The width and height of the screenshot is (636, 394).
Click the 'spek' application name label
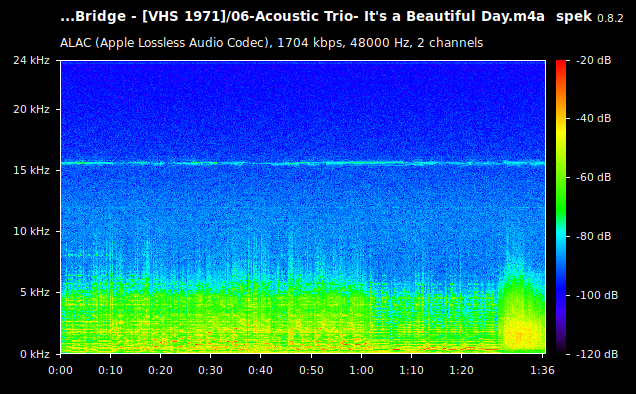coord(574,17)
